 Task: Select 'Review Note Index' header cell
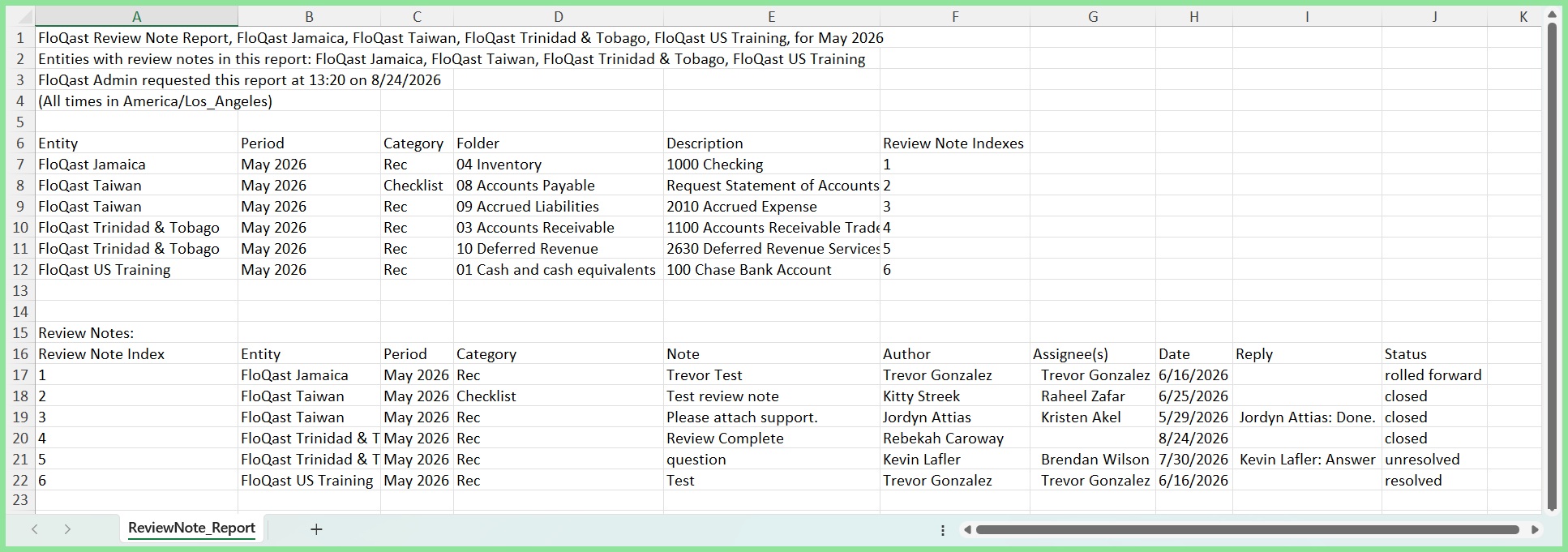[136, 354]
